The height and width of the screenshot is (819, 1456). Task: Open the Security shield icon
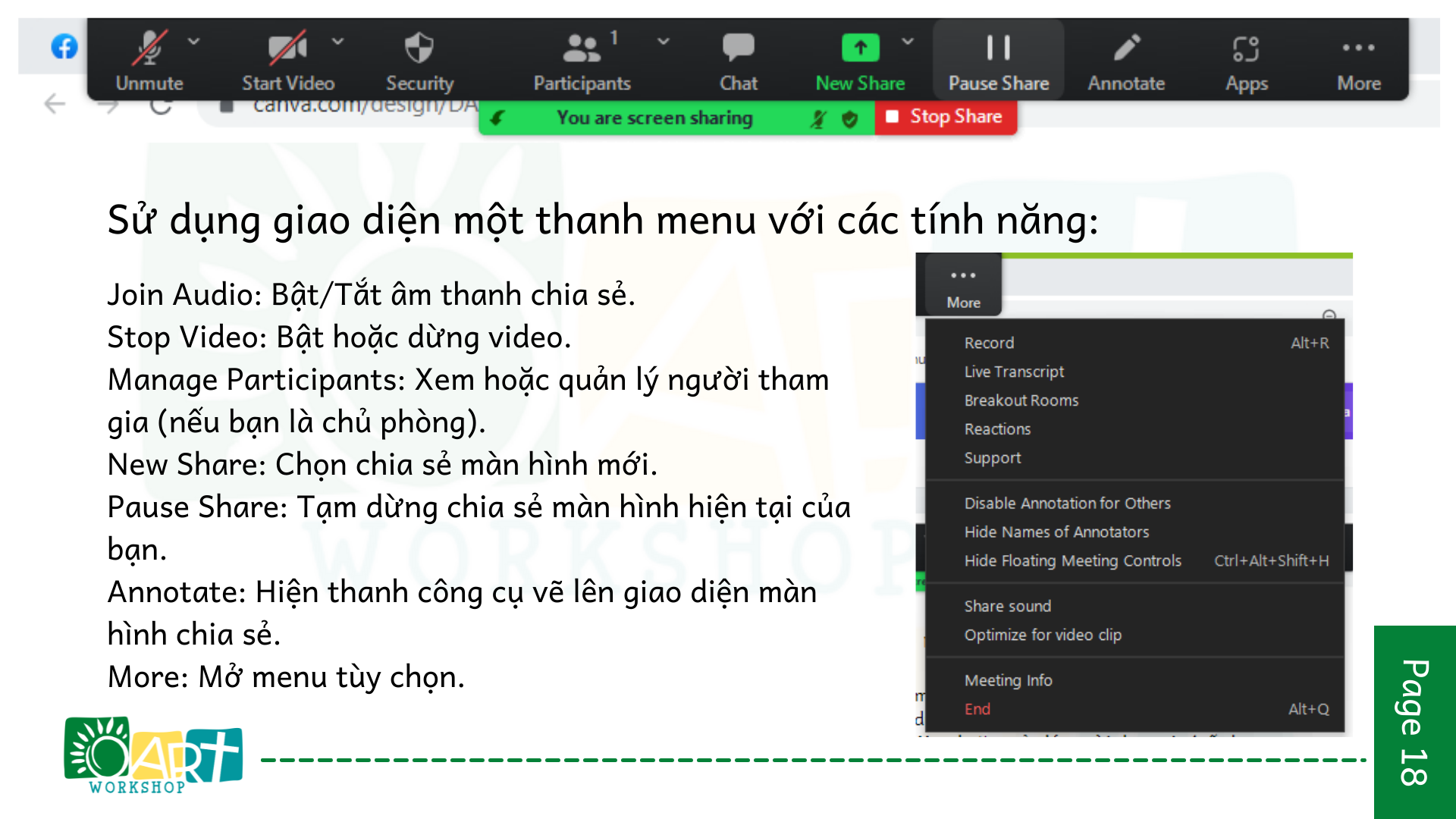[419, 49]
